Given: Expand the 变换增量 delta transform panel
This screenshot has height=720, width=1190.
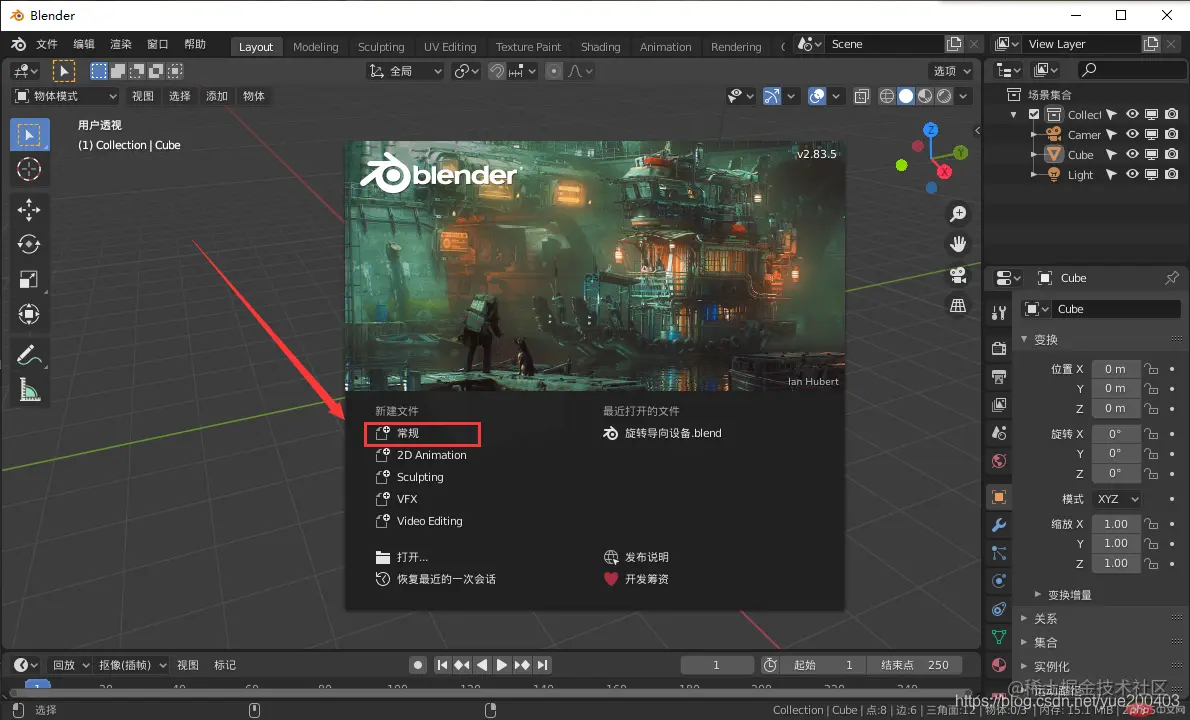Looking at the screenshot, I should [x=1069, y=595].
